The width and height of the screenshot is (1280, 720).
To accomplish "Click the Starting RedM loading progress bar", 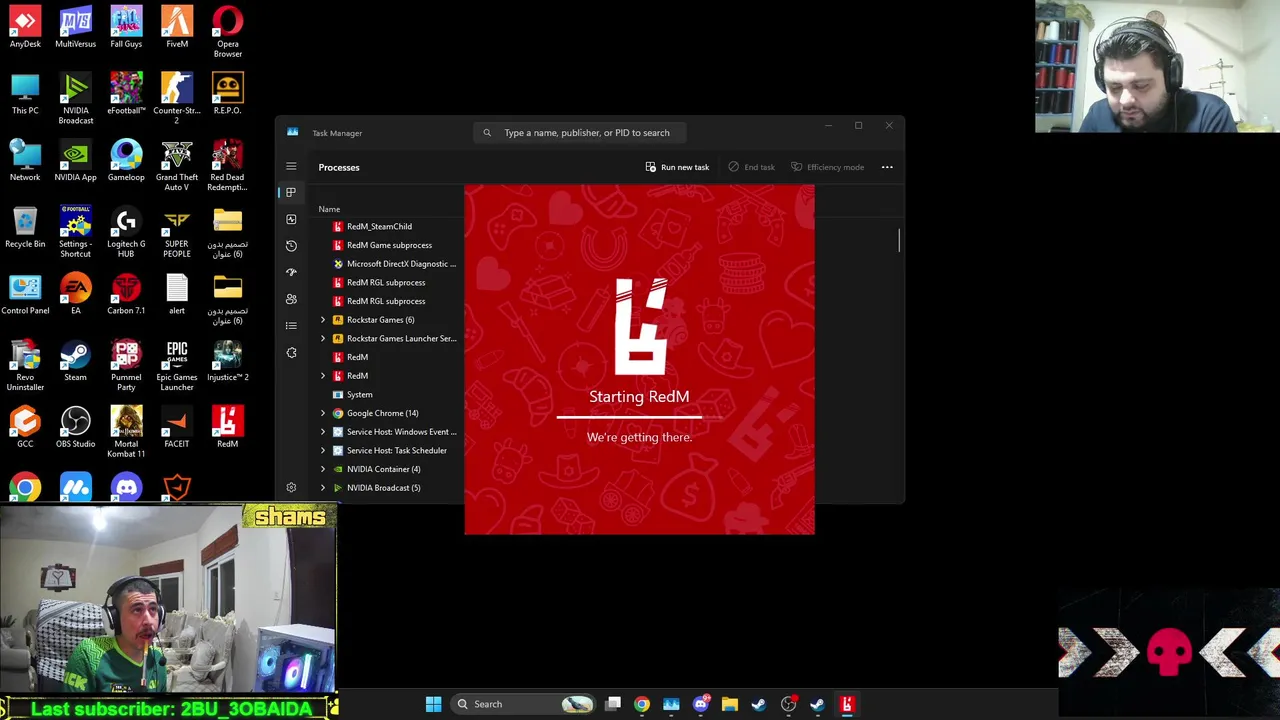I will pyautogui.click(x=639, y=417).
